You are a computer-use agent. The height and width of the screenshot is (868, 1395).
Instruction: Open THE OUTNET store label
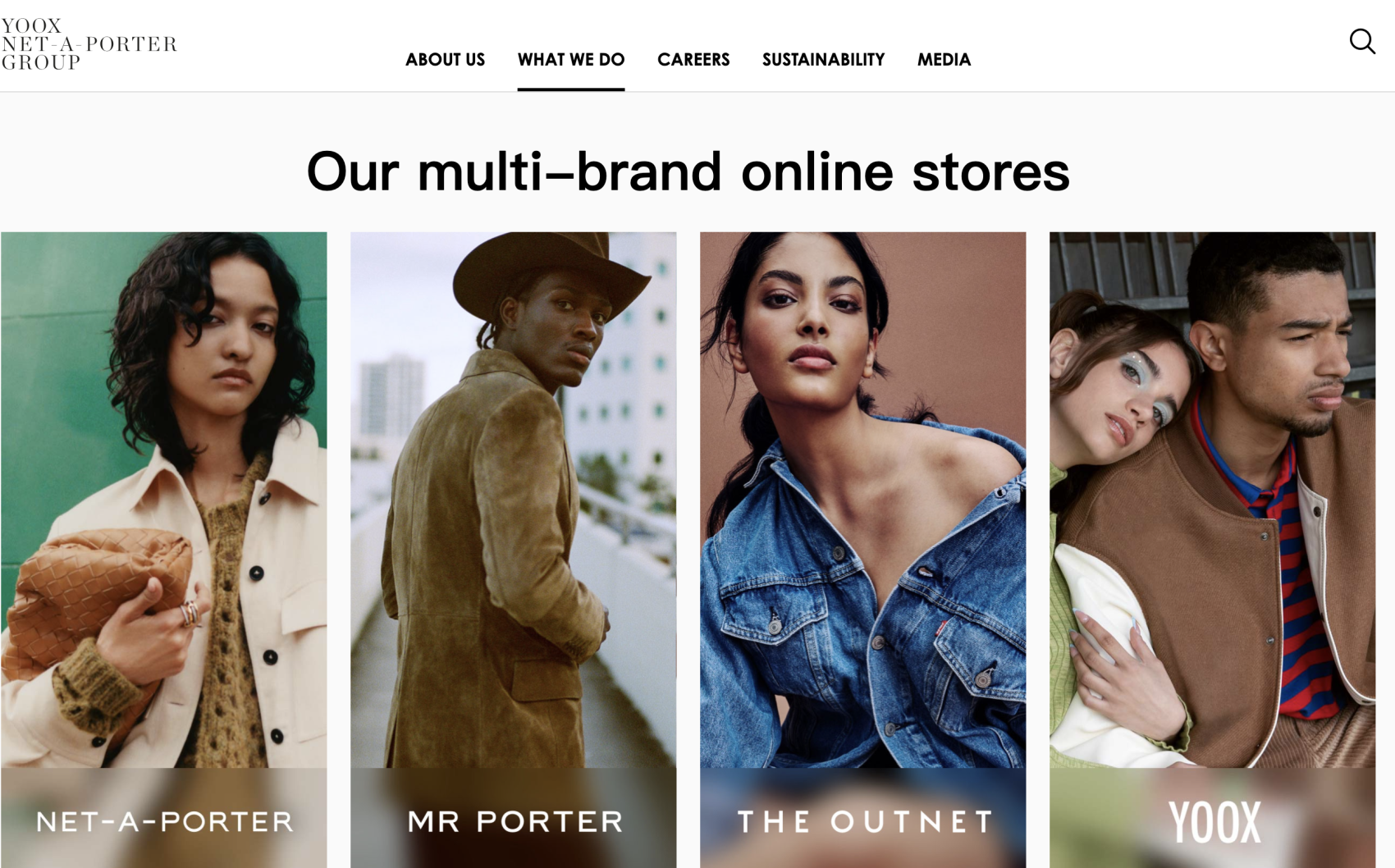(864, 821)
